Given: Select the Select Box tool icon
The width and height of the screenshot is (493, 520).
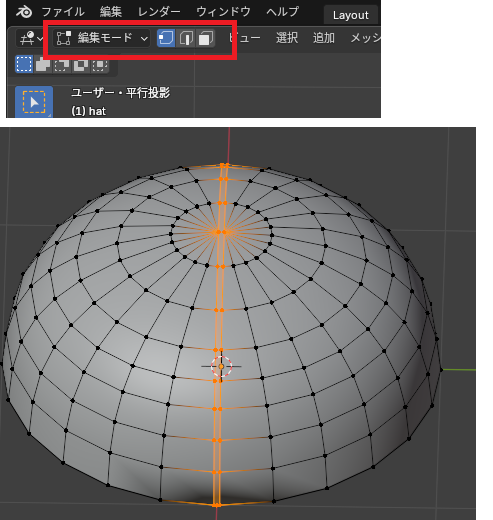Looking at the screenshot, I should (34, 102).
